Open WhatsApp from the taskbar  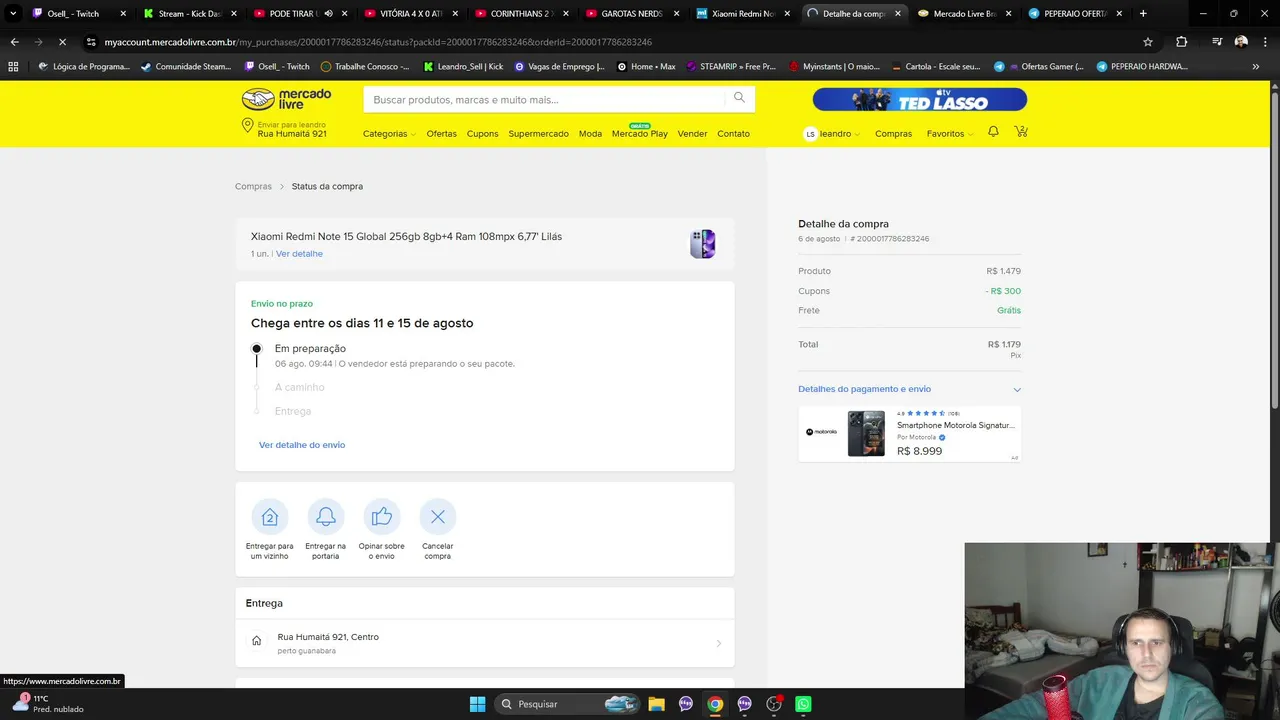[803, 704]
